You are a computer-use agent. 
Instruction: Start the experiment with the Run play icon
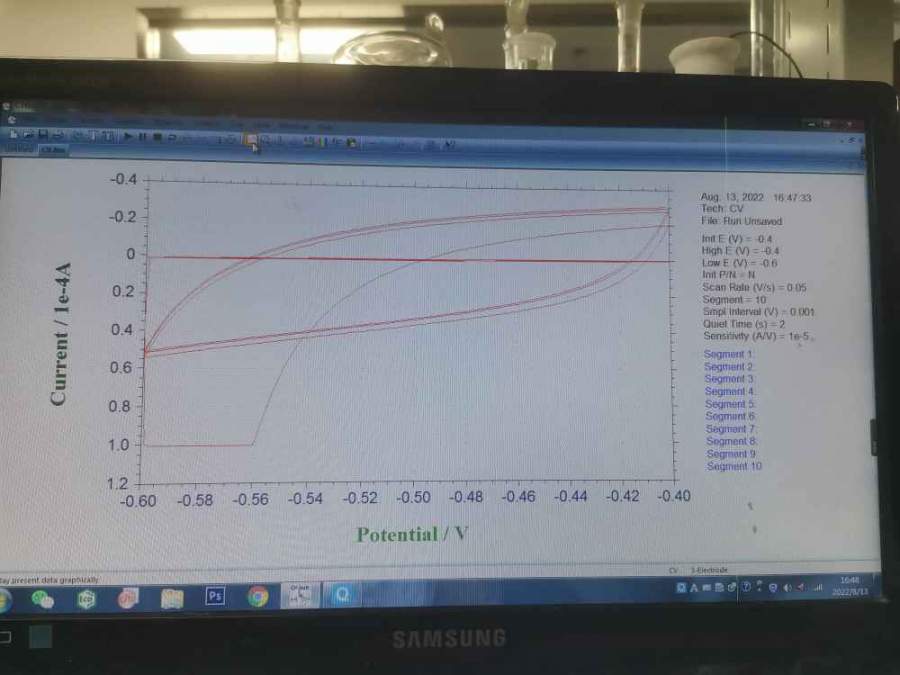click(127, 136)
